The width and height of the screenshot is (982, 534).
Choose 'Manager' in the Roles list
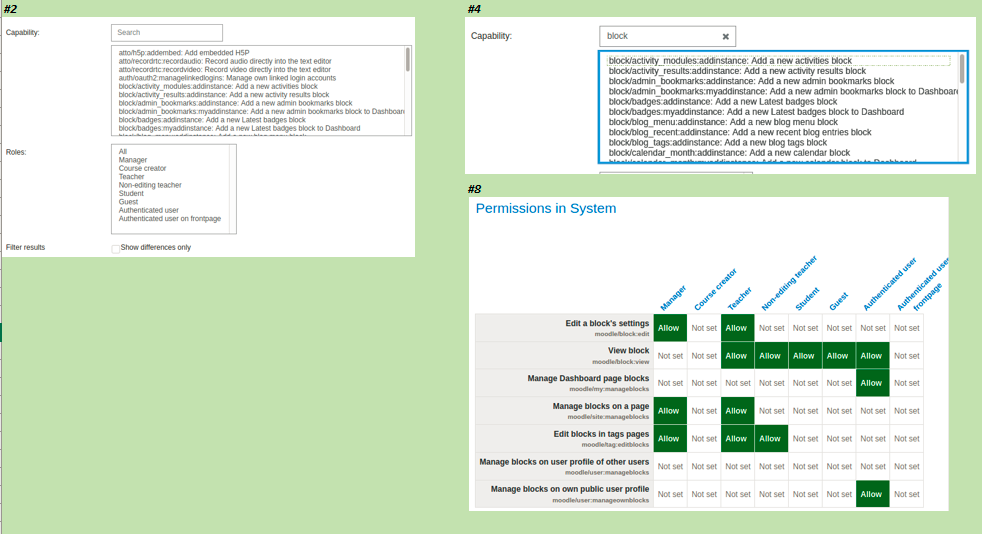point(133,160)
